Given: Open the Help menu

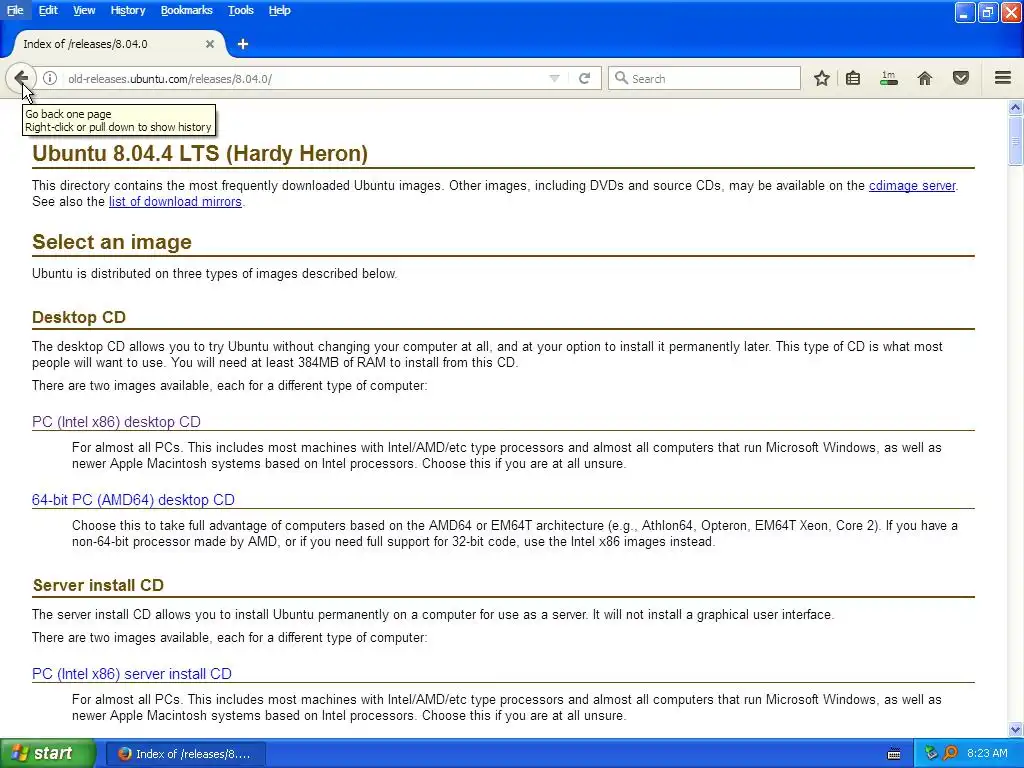Looking at the screenshot, I should tap(280, 10).
